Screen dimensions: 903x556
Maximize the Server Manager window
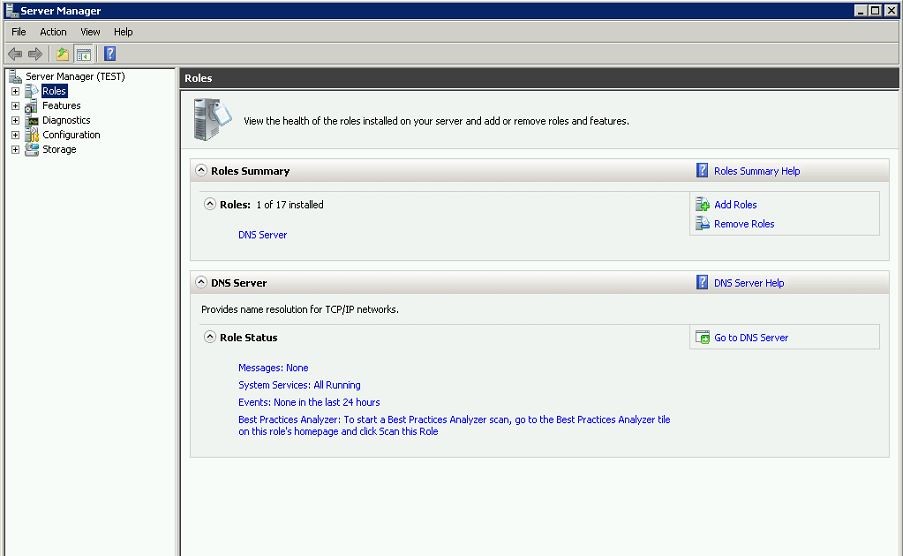[x=875, y=10]
